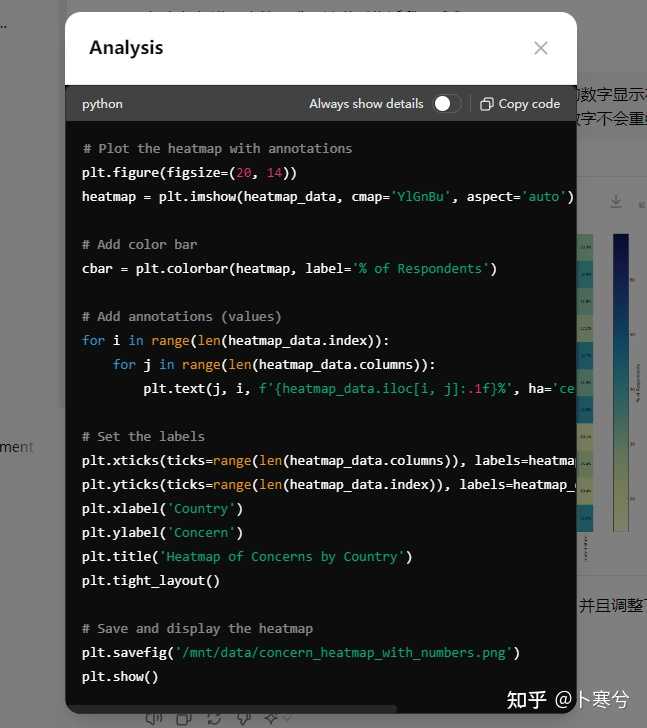Click the Copy code button

point(520,104)
